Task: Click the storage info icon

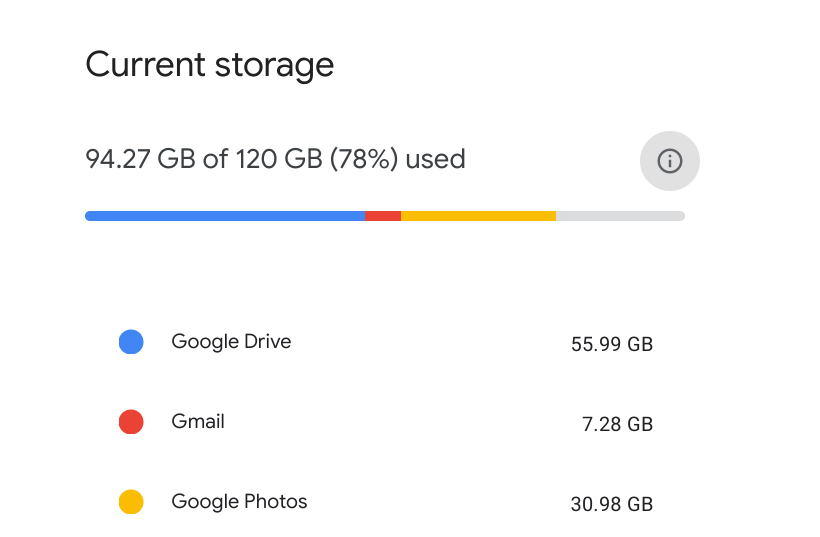Action: [x=669, y=160]
